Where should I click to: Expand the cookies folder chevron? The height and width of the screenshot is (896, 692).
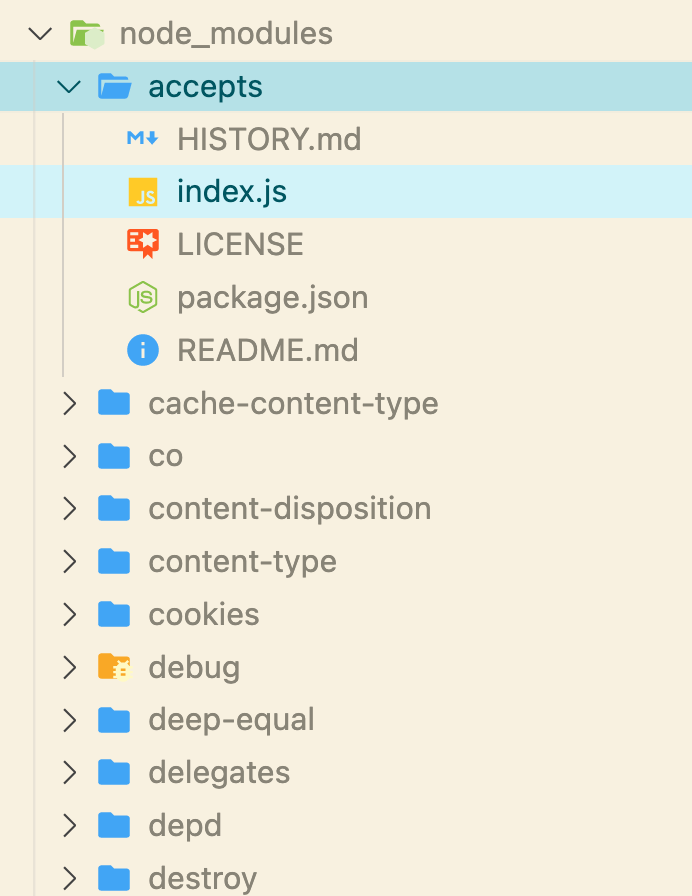[x=69, y=614]
